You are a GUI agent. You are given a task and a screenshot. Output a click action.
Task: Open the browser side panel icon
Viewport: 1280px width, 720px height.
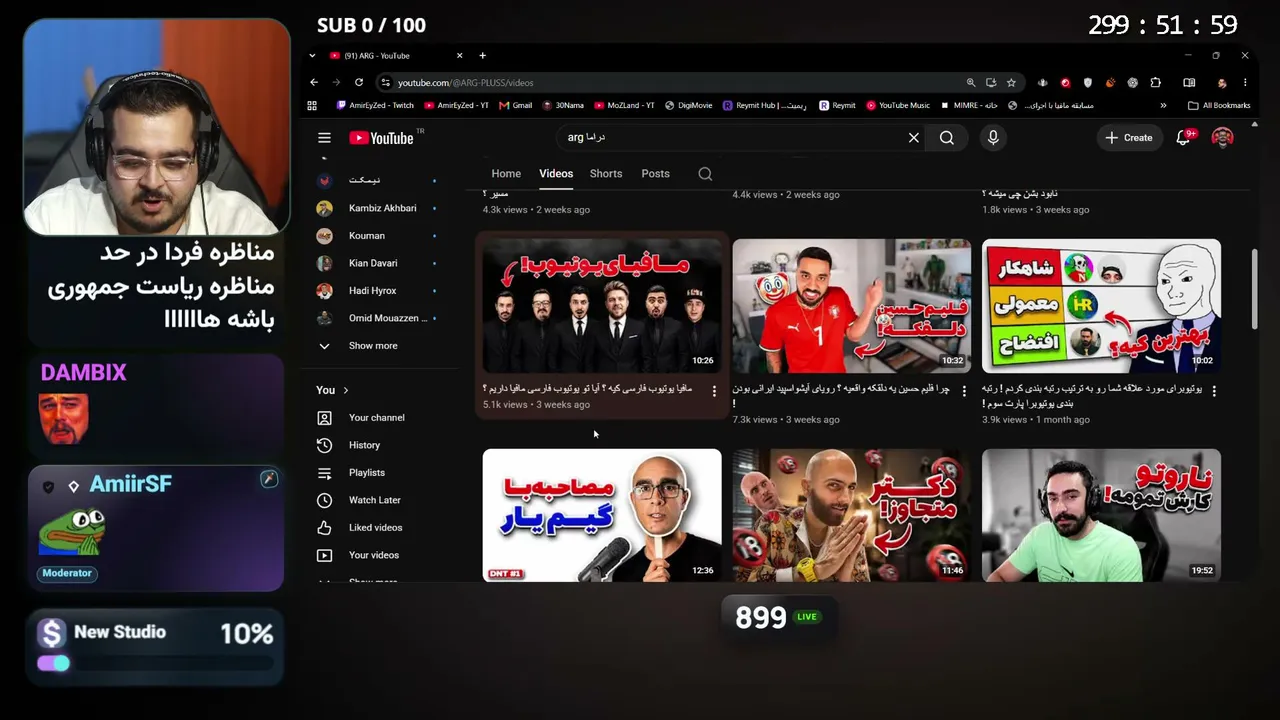[x=1189, y=83]
